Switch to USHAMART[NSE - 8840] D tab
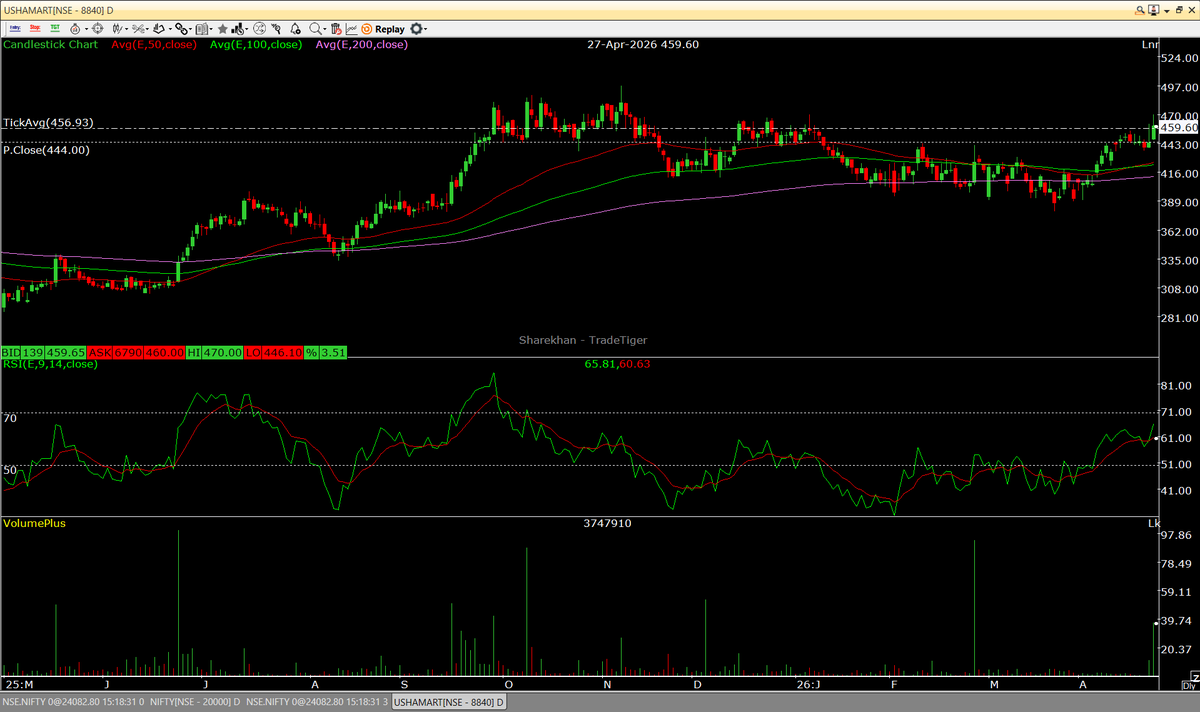This screenshot has width=1200, height=712. click(x=448, y=702)
